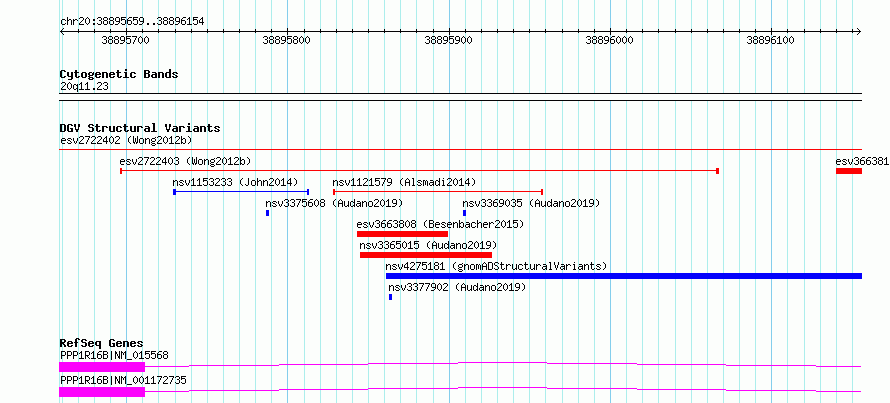Select the esv2722403 red variant span
The width and height of the screenshot is (890, 403).
420,170
